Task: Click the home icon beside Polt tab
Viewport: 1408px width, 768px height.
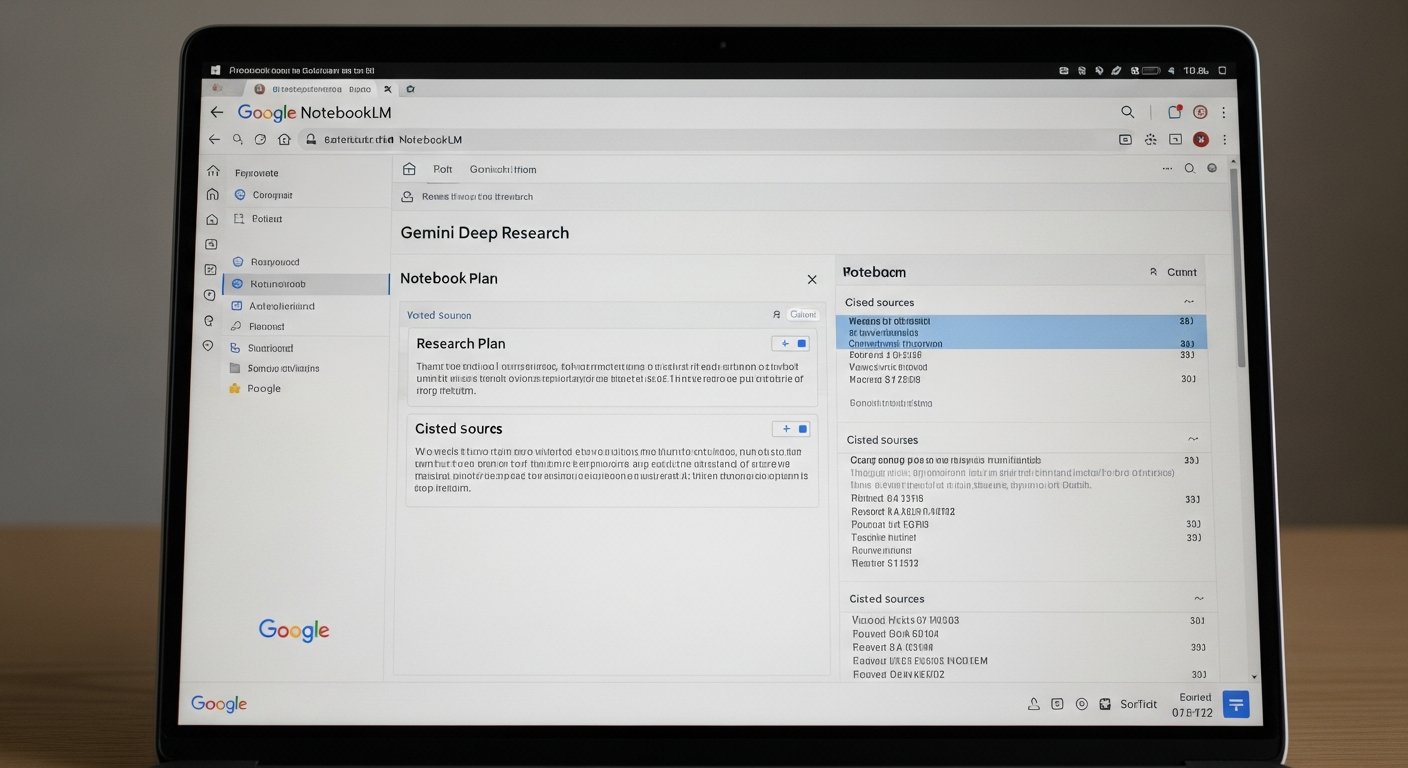Action: [x=409, y=170]
